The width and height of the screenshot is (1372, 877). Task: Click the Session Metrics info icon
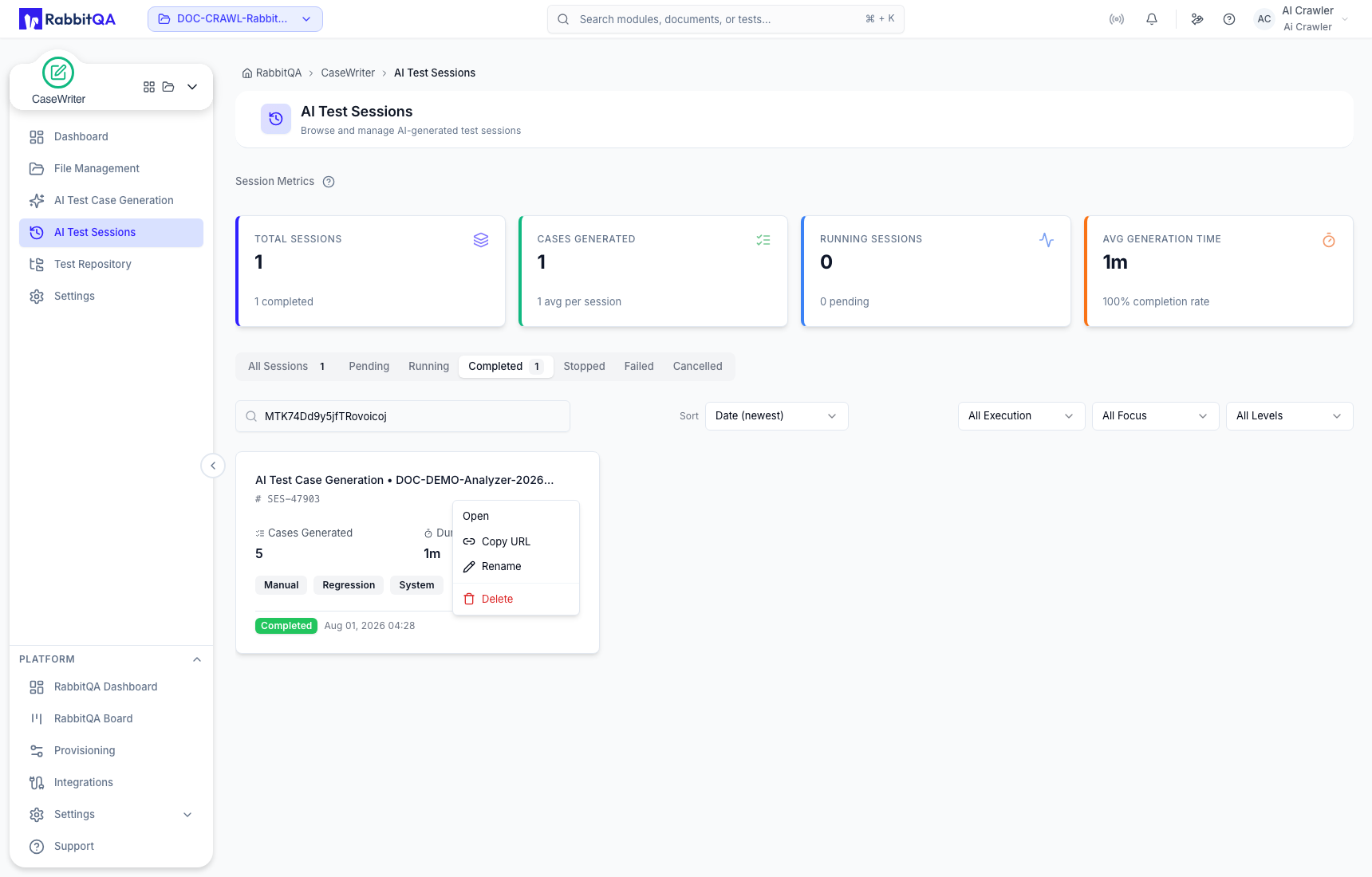[x=329, y=182]
